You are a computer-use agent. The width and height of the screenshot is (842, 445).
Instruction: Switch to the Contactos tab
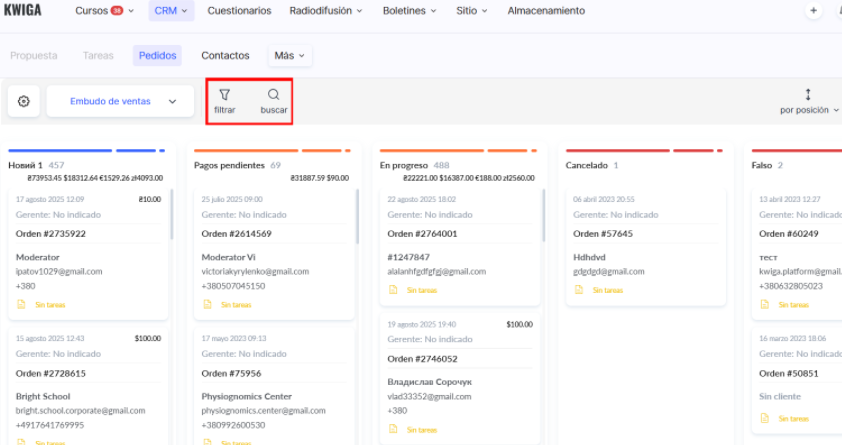coord(225,56)
